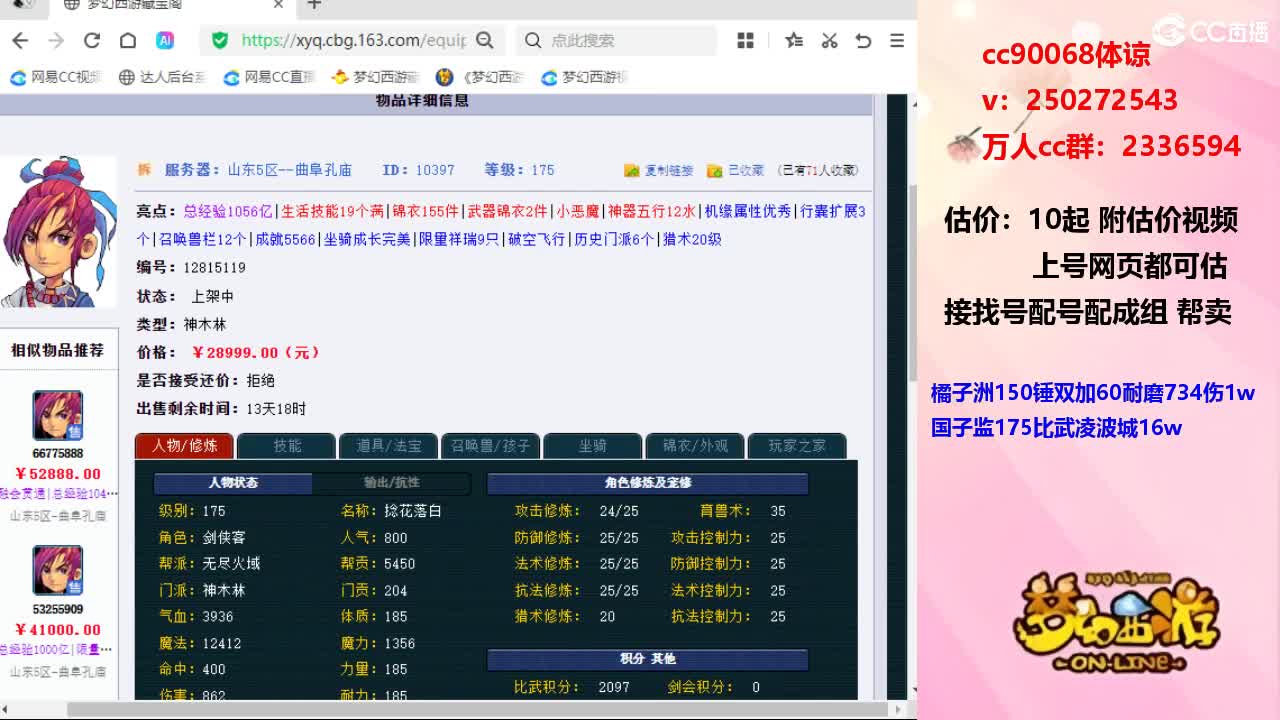Open similar item avatar 53255909
1280x720 pixels.
coord(58,571)
